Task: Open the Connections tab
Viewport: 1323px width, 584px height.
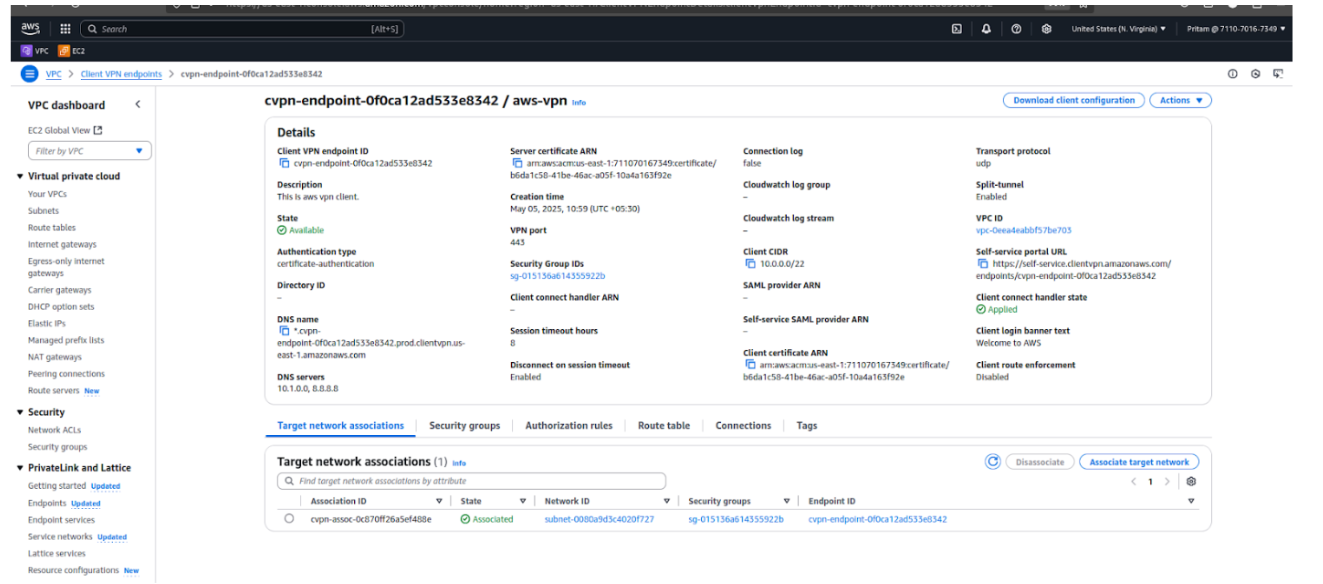Action: (743, 425)
